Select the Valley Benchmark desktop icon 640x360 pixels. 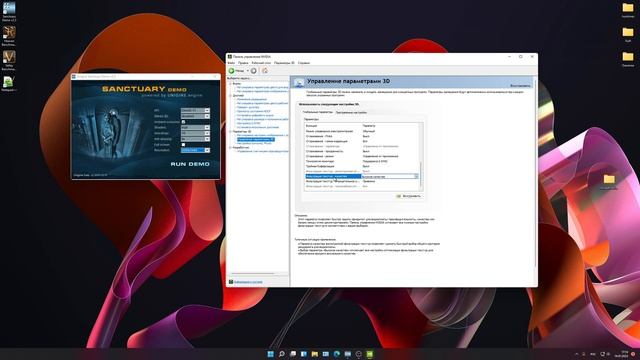9,57
